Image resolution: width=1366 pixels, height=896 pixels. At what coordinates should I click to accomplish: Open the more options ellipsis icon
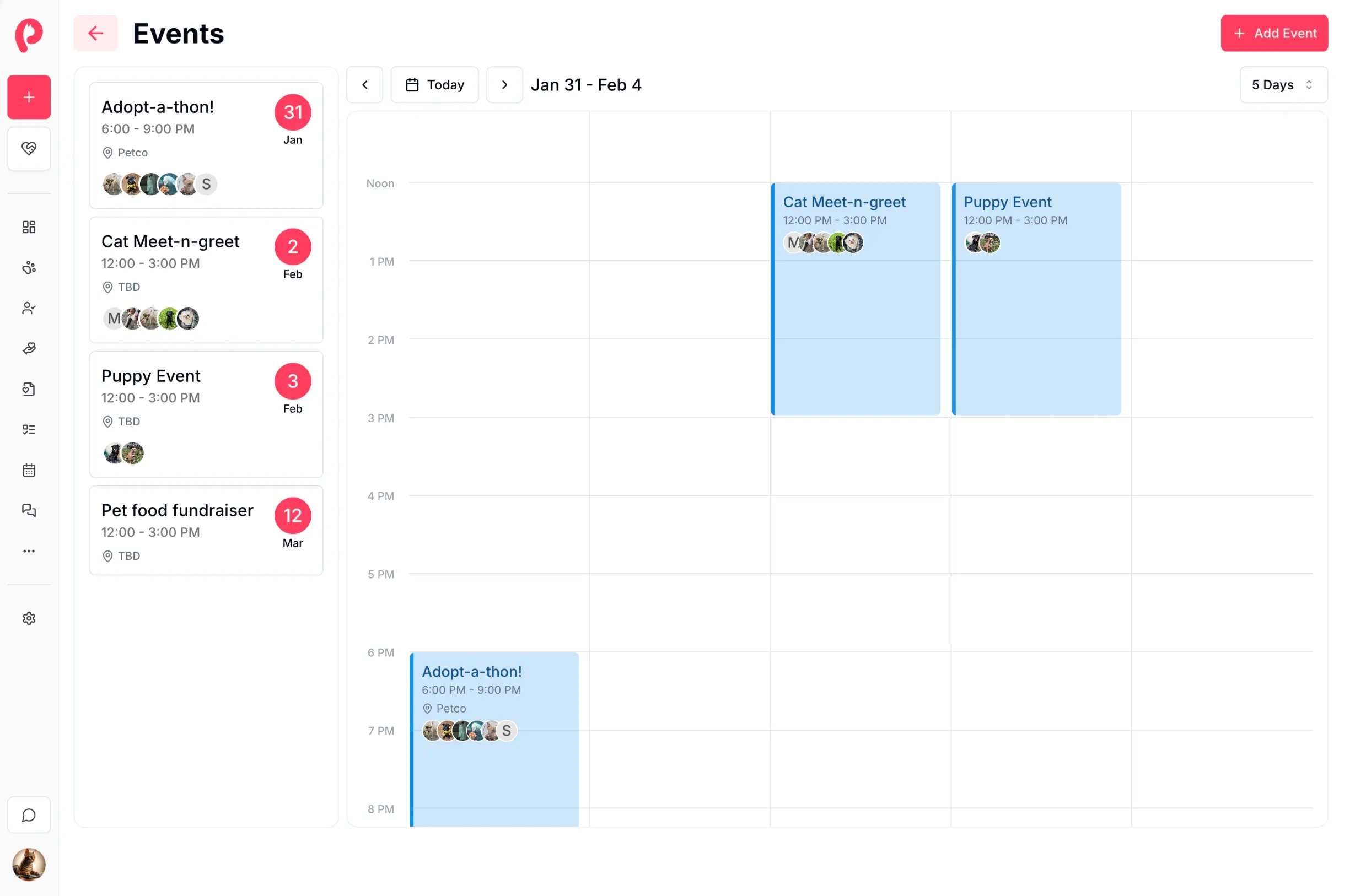pos(28,551)
